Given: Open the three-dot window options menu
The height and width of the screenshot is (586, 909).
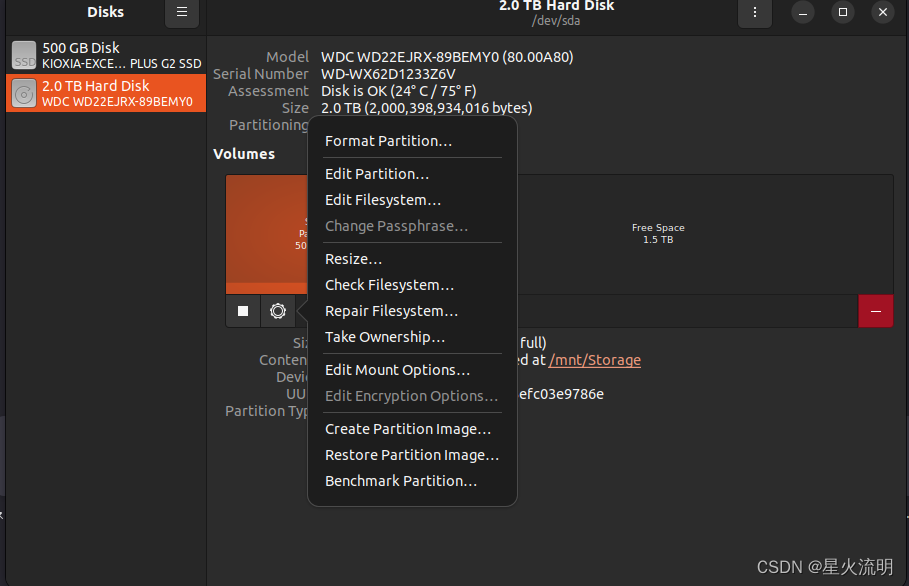Looking at the screenshot, I should tap(755, 13).
